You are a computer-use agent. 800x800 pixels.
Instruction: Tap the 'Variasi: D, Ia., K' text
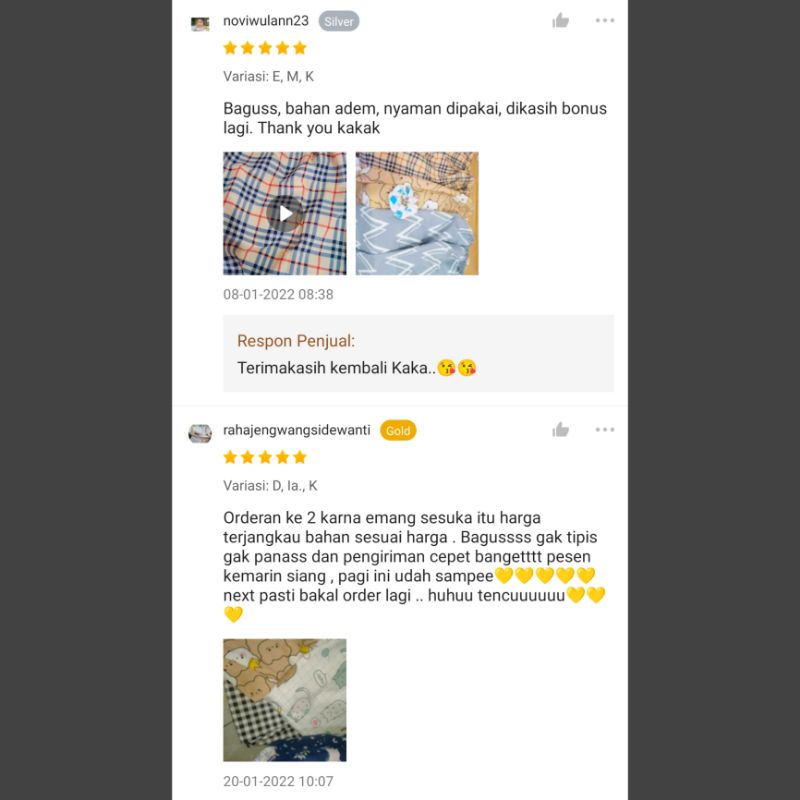pyautogui.click(x=270, y=486)
